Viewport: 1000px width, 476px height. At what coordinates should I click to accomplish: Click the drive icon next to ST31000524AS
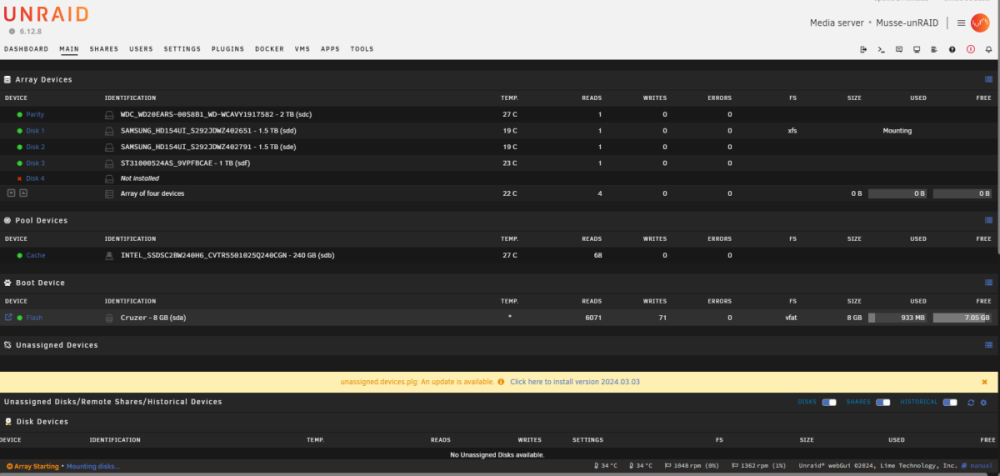coord(109,163)
